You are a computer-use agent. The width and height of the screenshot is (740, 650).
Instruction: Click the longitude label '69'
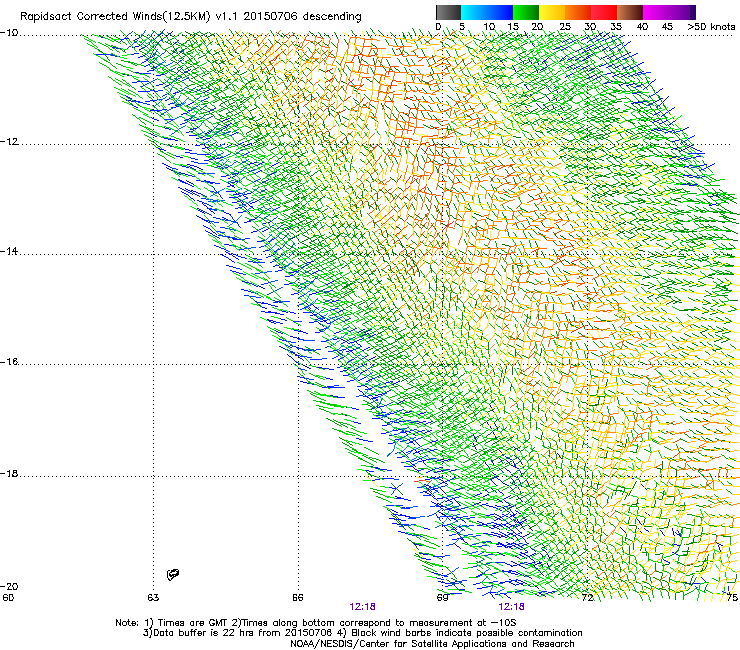(442, 597)
